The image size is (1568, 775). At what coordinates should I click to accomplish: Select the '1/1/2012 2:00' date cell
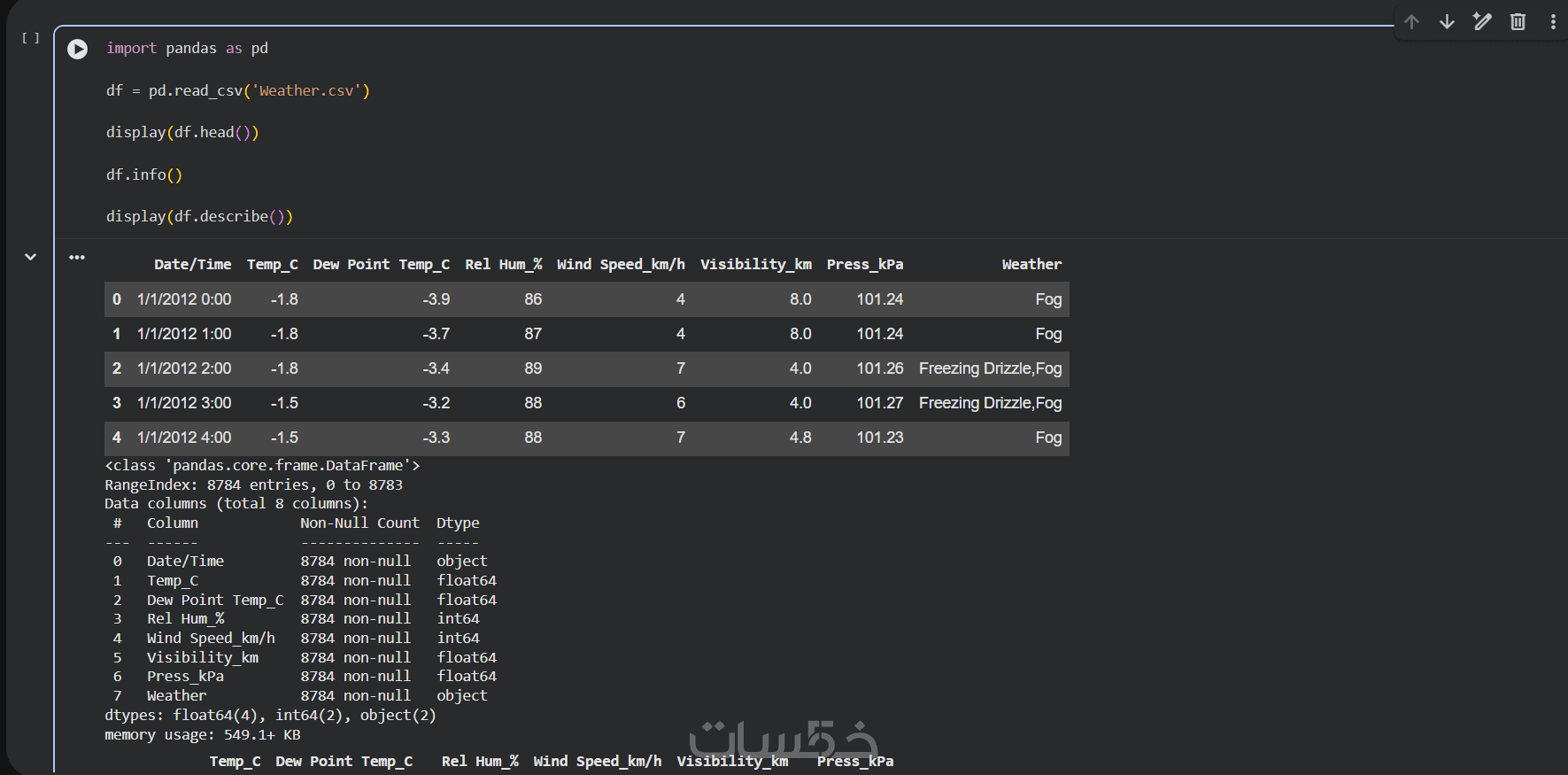pyautogui.click(x=184, y=368)
